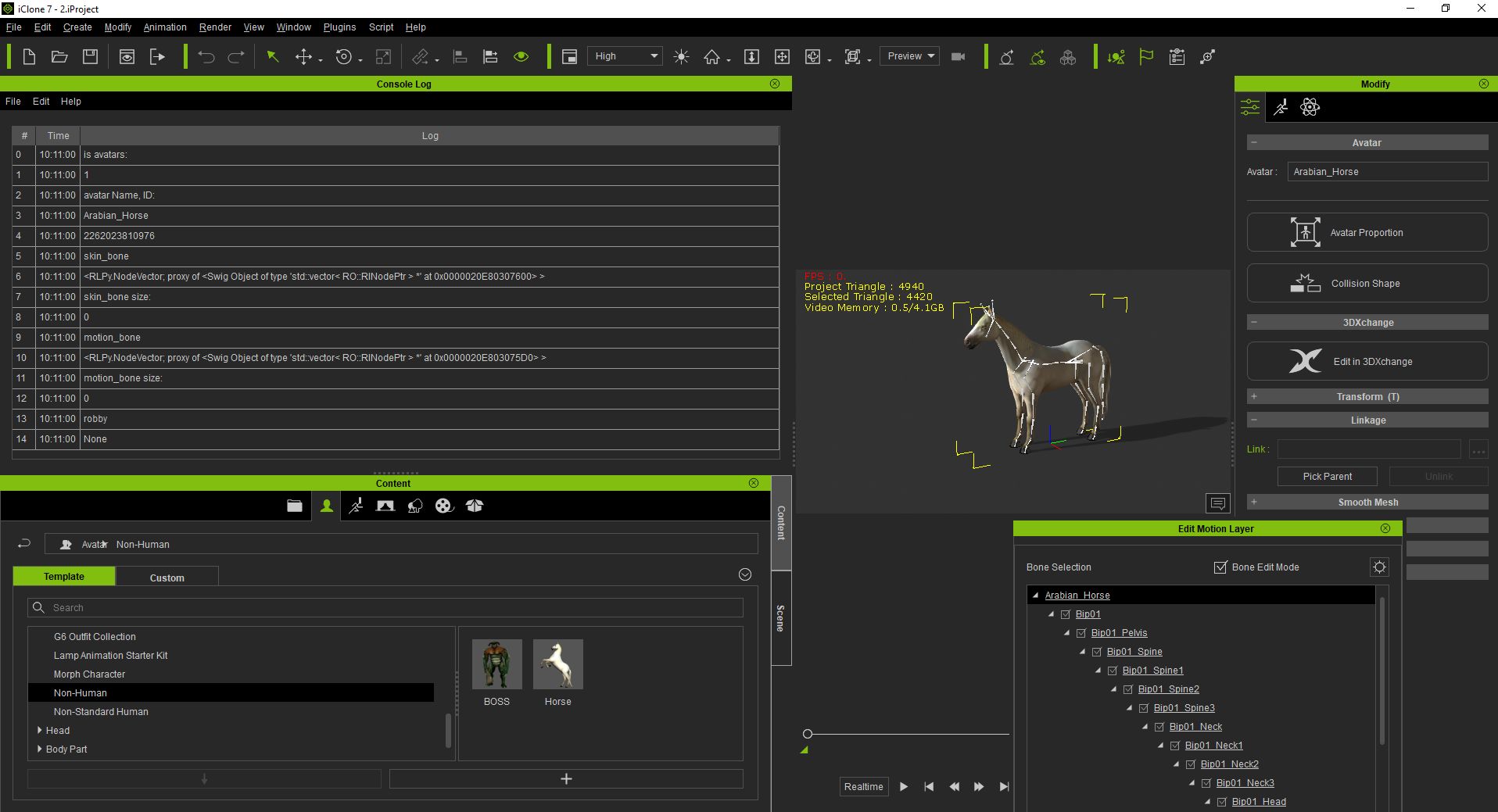
Task: Click the green flag icon in toolbar
Action: (1146, 56)
